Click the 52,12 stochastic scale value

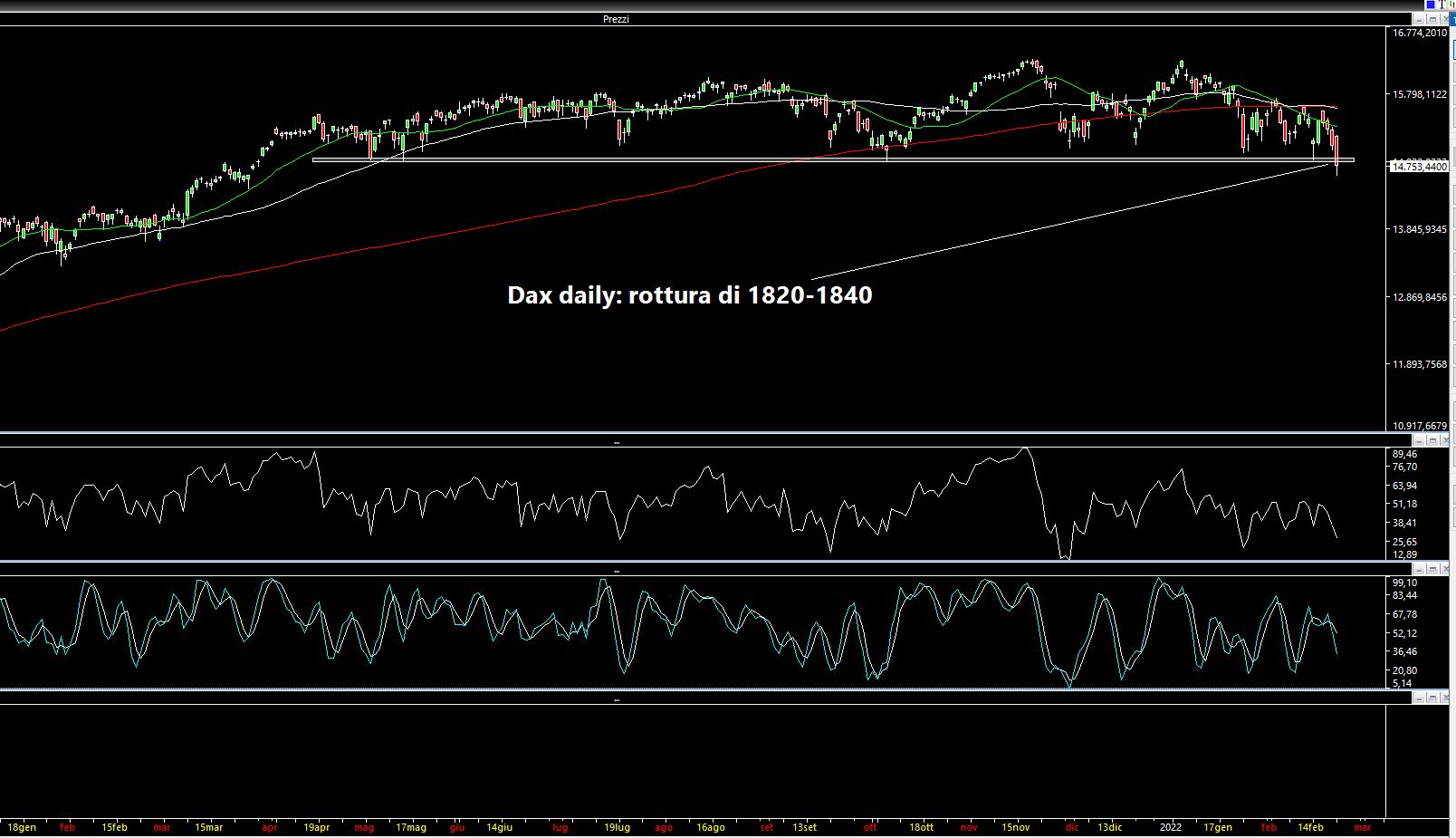[x=1405, y=633]
